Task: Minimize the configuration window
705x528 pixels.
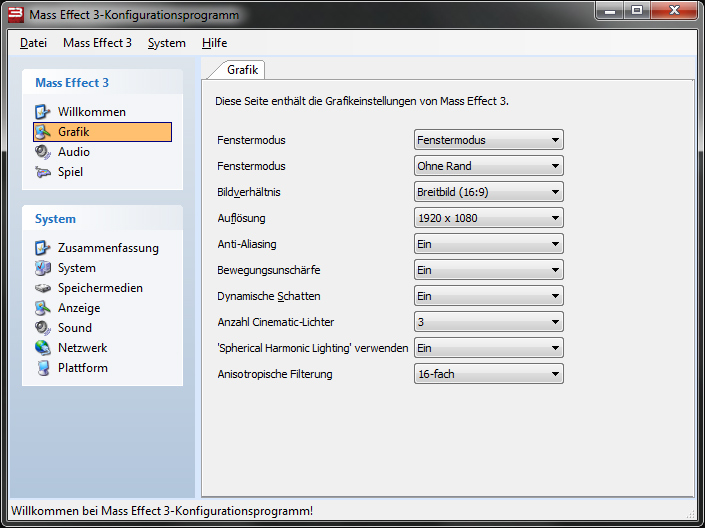Action: coord(610,11)
